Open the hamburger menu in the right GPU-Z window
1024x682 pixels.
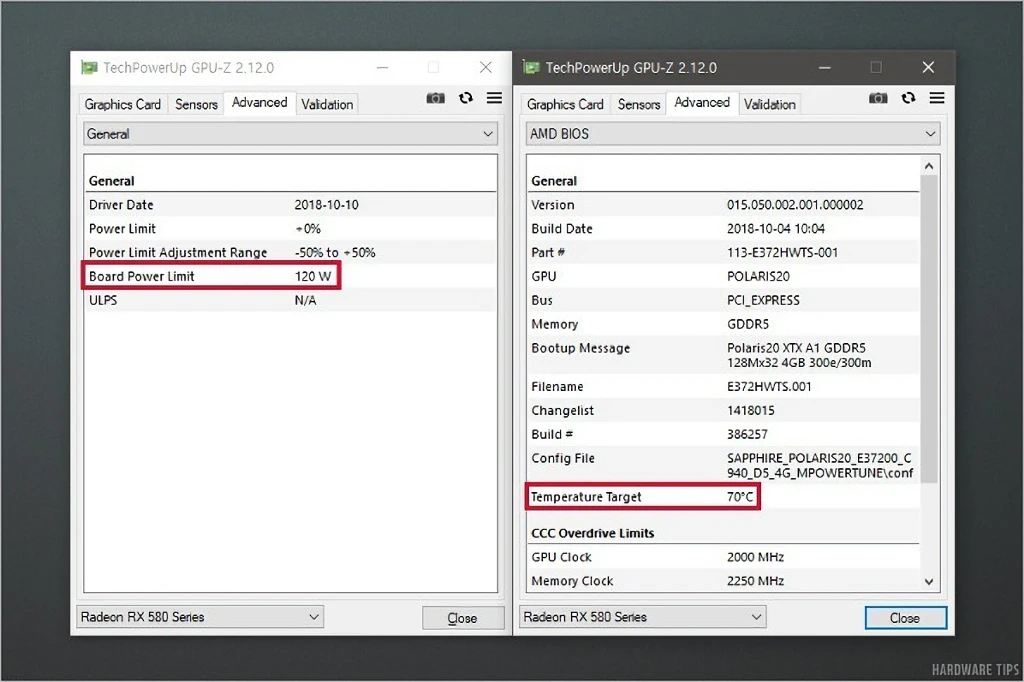click(x=937, y=98)
